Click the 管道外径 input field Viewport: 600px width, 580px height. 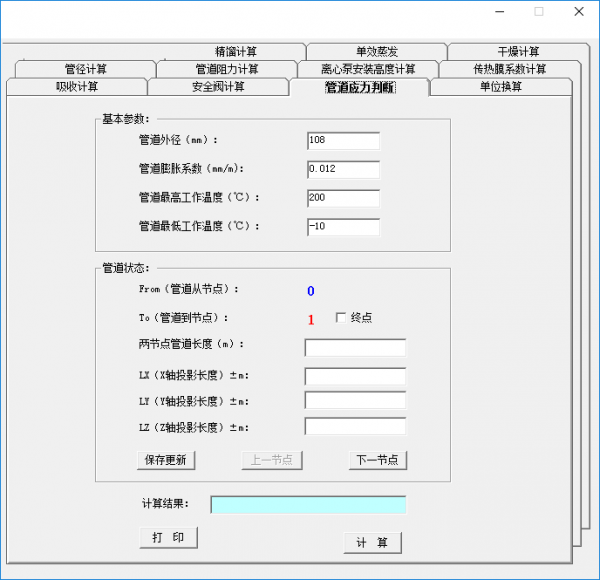click(x=343, y=141)
